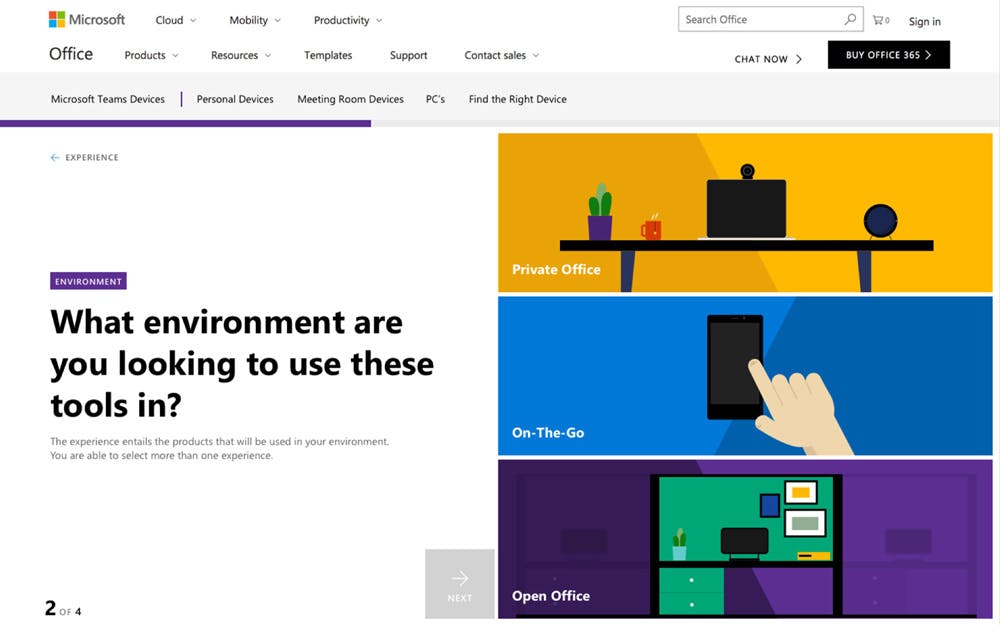Click Chat Now link
The width and height of the screenshot is (1000, 625).
[768, 59]
